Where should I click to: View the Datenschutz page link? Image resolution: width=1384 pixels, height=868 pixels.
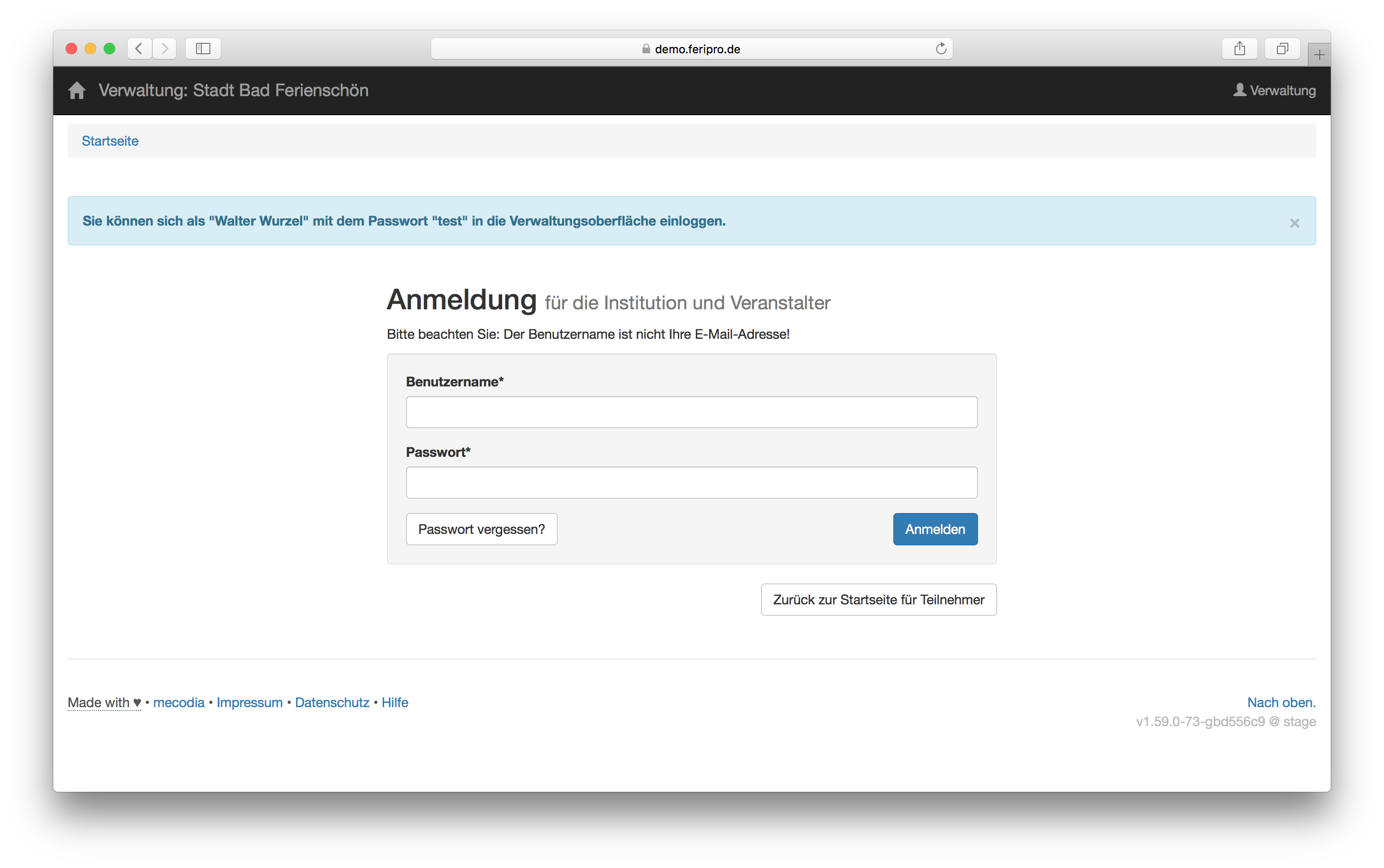[332, 703]
